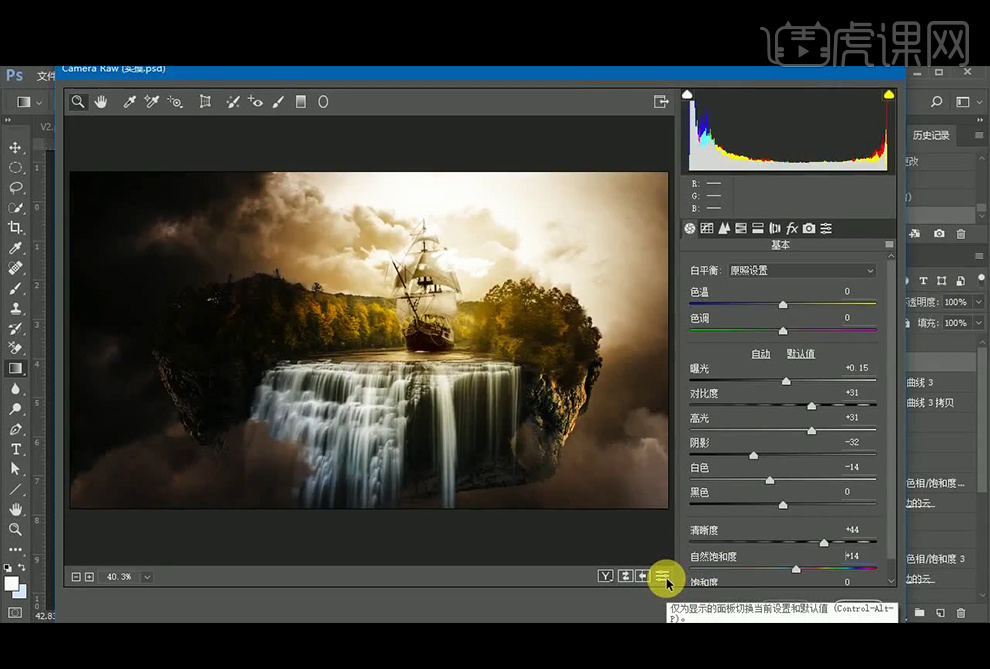Click the zoom out minus button

[x=76, y=577]
